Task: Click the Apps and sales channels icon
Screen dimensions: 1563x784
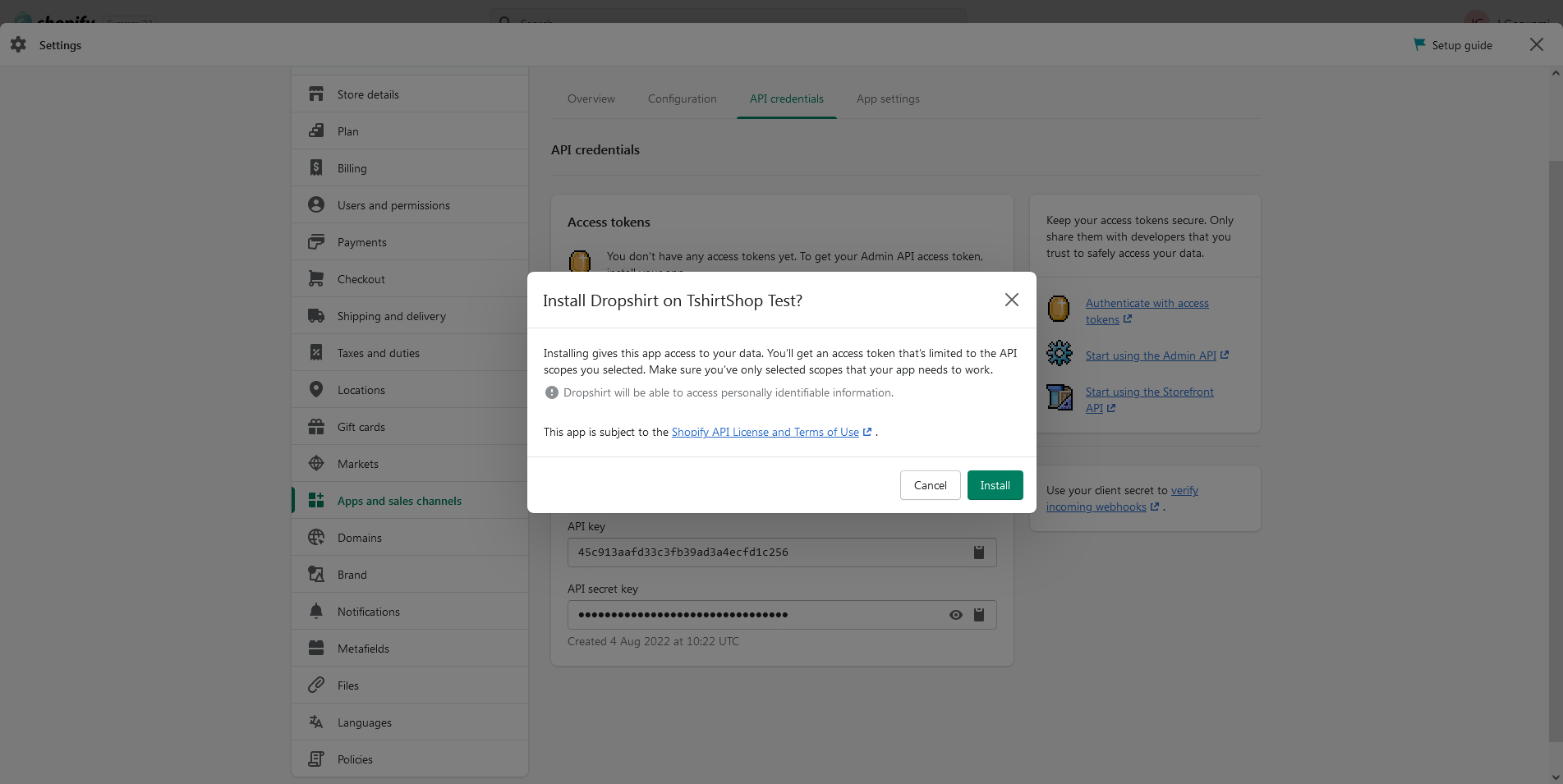Action: coord(316,501)
